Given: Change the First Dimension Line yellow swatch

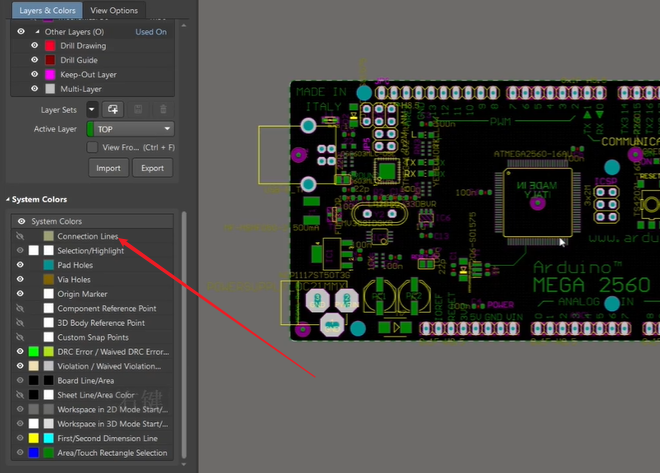Looking at the screenshot, I should (x=34, y=438).
